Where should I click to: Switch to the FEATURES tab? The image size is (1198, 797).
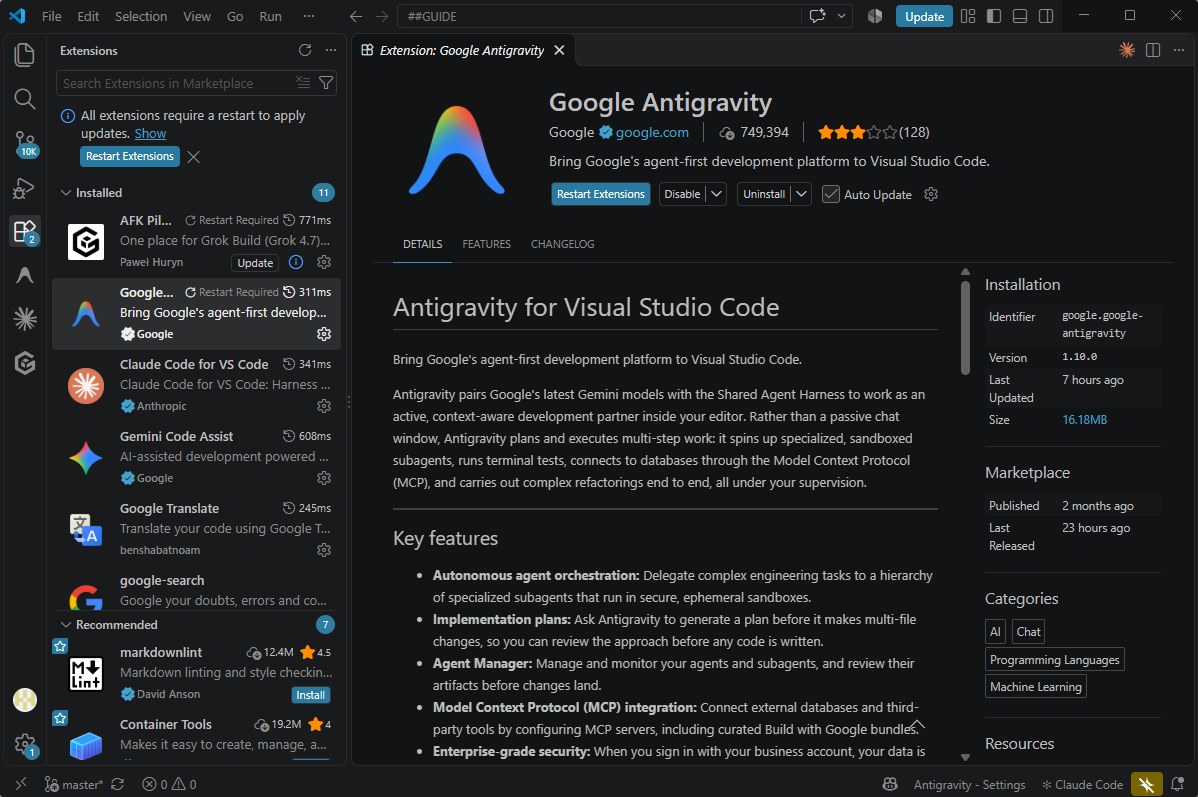(x=487, y=244)
